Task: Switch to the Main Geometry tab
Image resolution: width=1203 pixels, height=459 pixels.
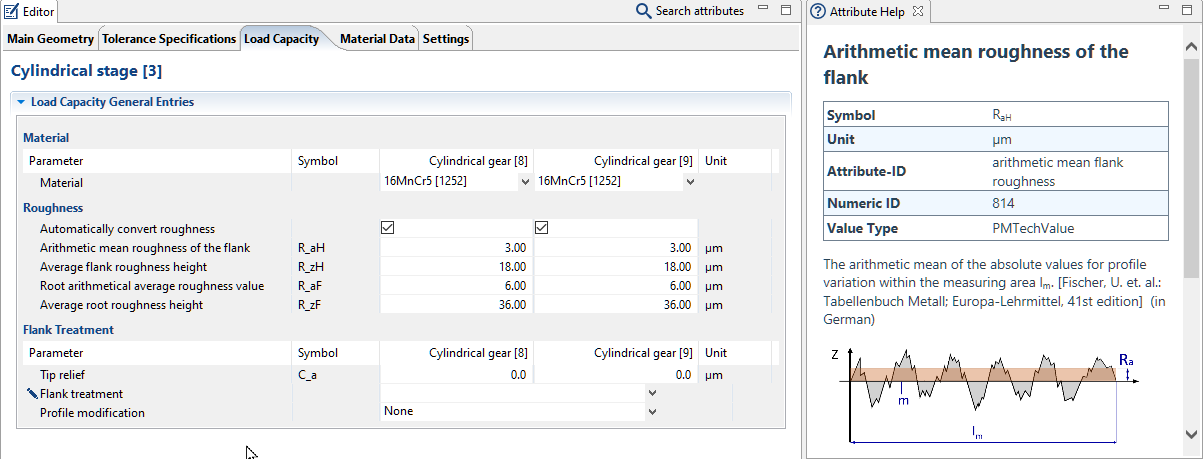Action: click(x=50, y=39)
